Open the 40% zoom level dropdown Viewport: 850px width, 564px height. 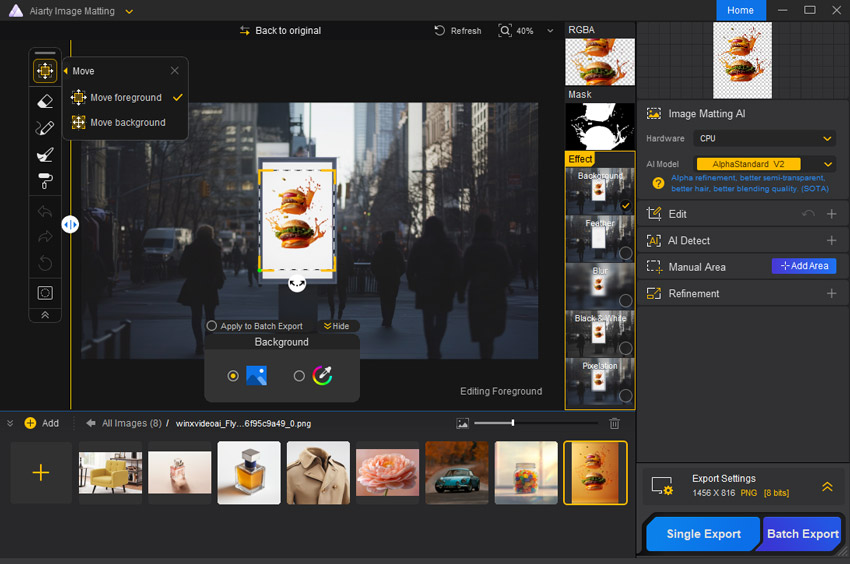(550, 31)
